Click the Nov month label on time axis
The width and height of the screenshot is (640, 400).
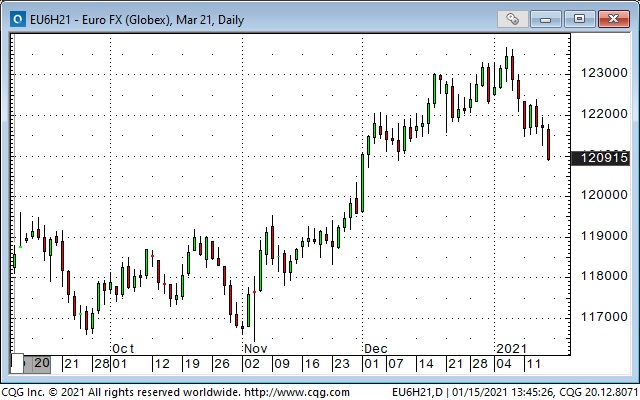point(256,349)
